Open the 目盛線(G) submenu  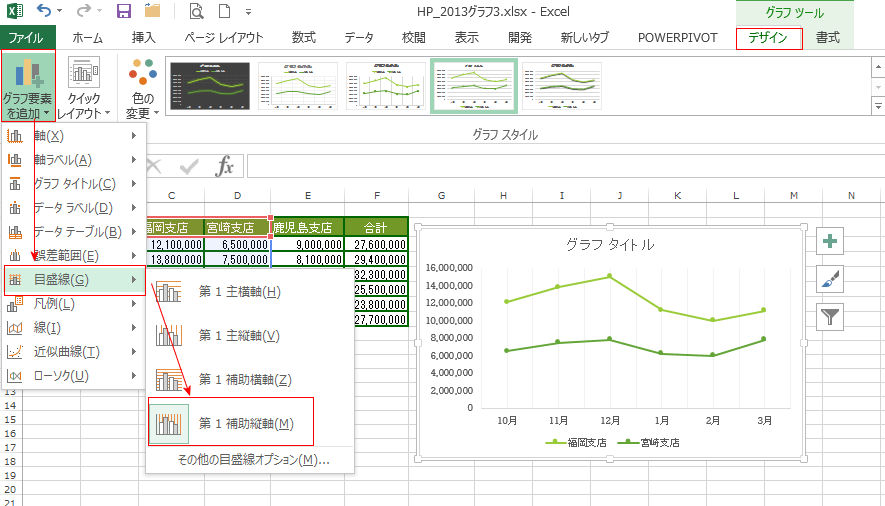pos(75,280)
